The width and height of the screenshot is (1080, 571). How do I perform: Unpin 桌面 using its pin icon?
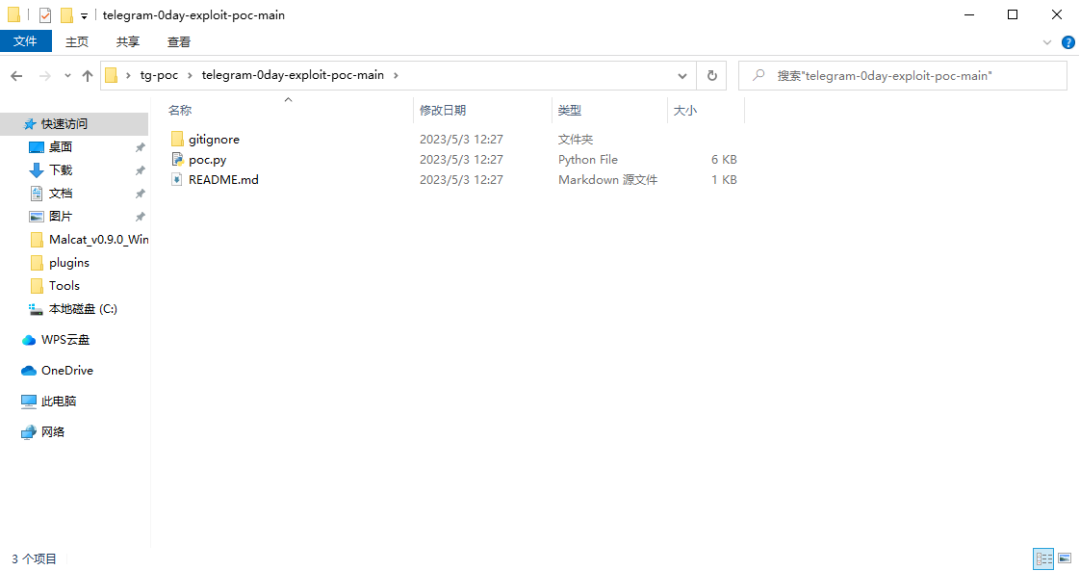pyautogui.click(x=140, y=147)
